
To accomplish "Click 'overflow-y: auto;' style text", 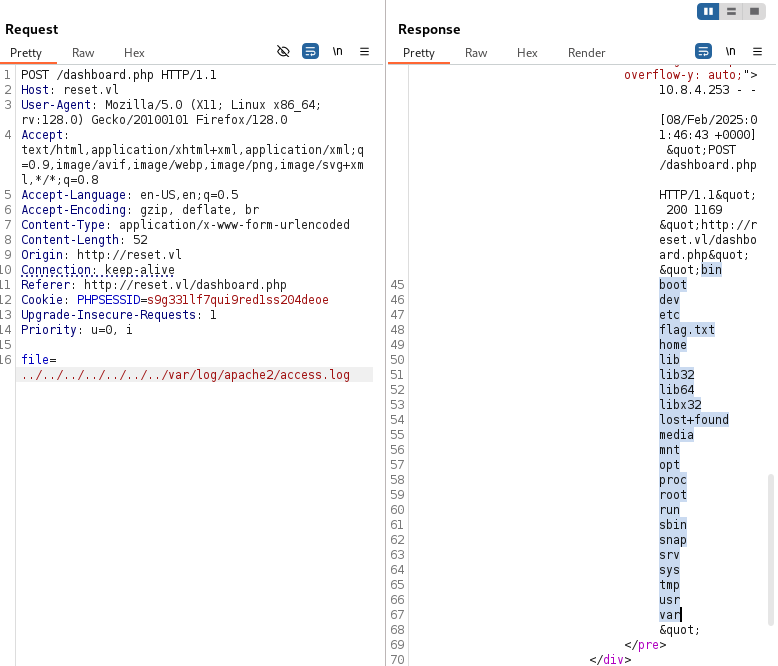I will click(x=683, y=75).
